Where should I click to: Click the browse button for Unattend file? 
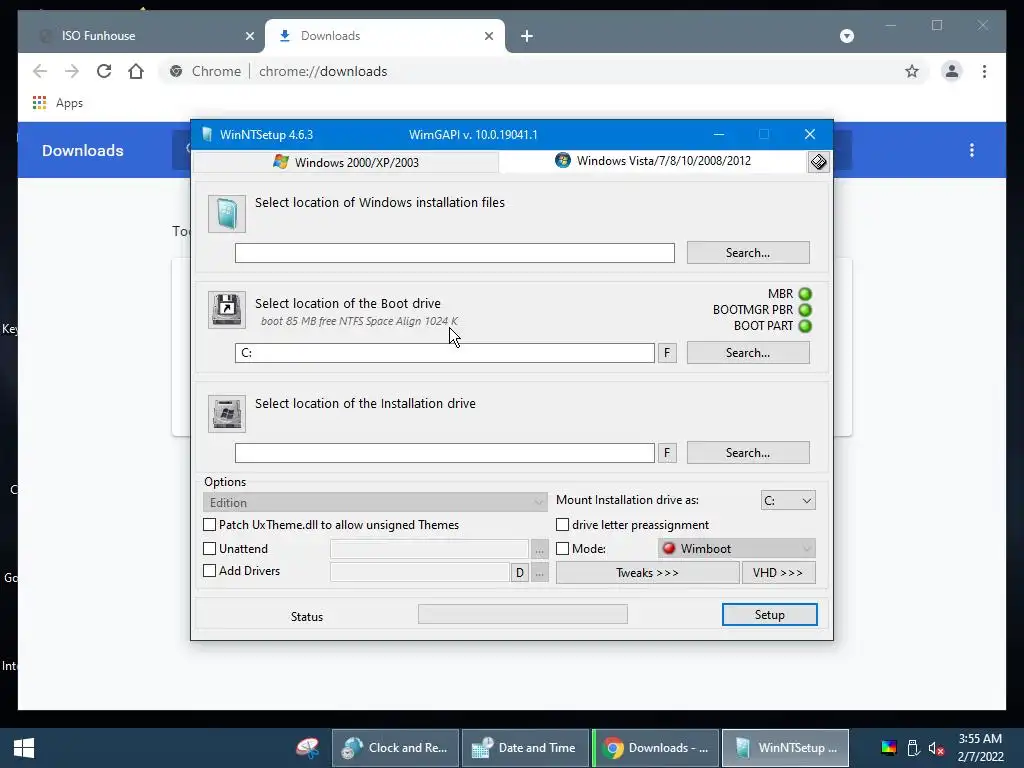[539, 550]
